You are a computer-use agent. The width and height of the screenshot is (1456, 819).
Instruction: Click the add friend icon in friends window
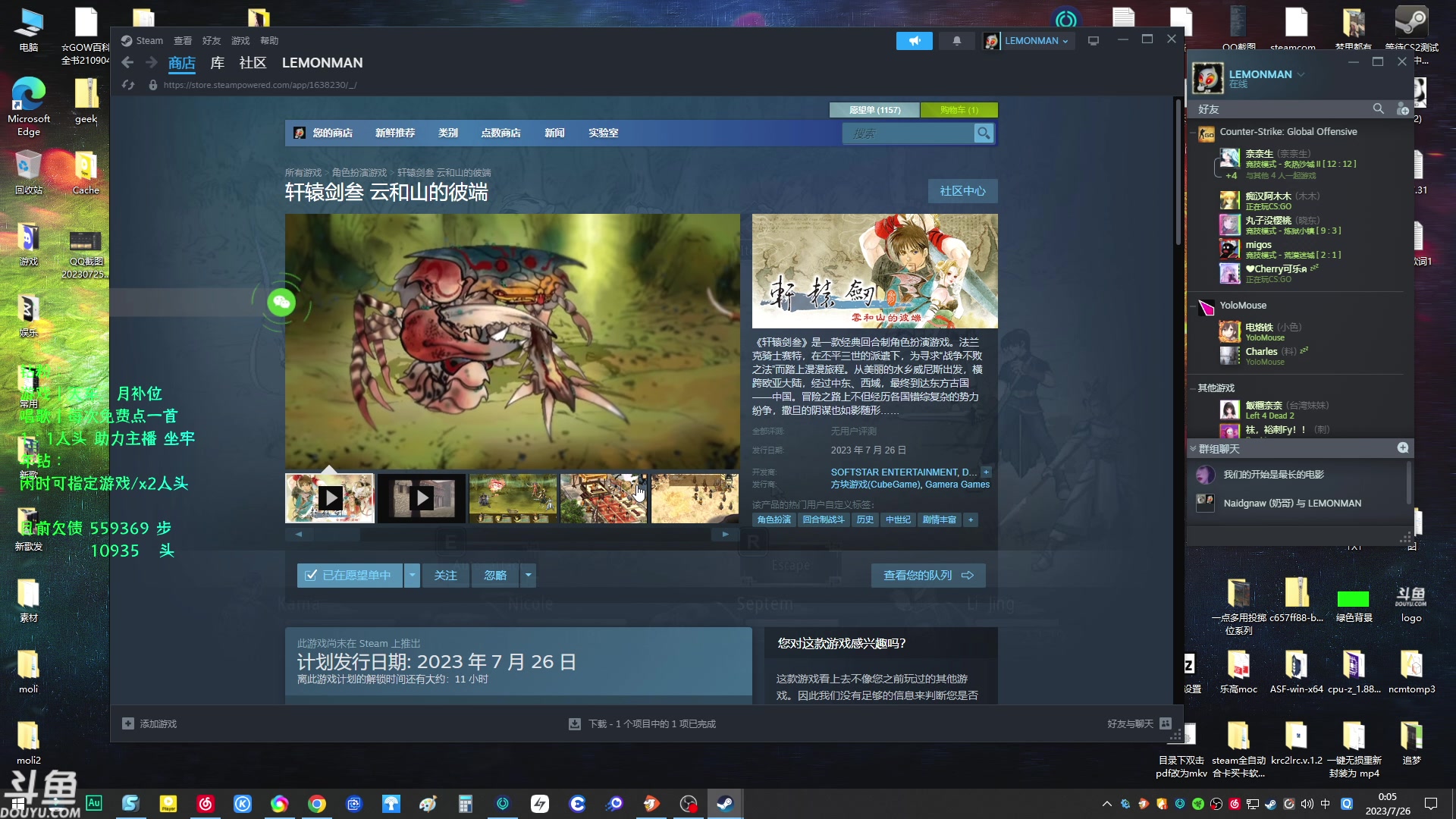[1402, 109]
